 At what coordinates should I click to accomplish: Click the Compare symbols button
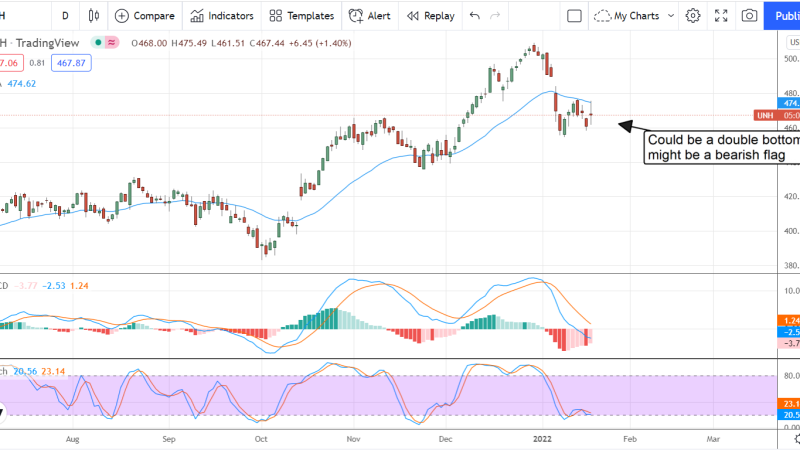coord(144,16)
